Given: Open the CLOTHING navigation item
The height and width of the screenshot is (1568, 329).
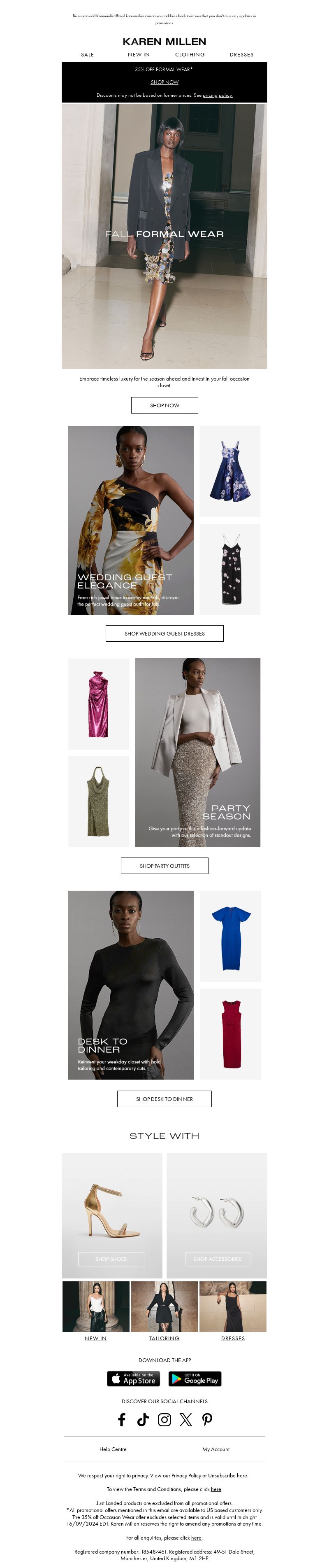Looking at the screenshot, I should click(190, 55).
